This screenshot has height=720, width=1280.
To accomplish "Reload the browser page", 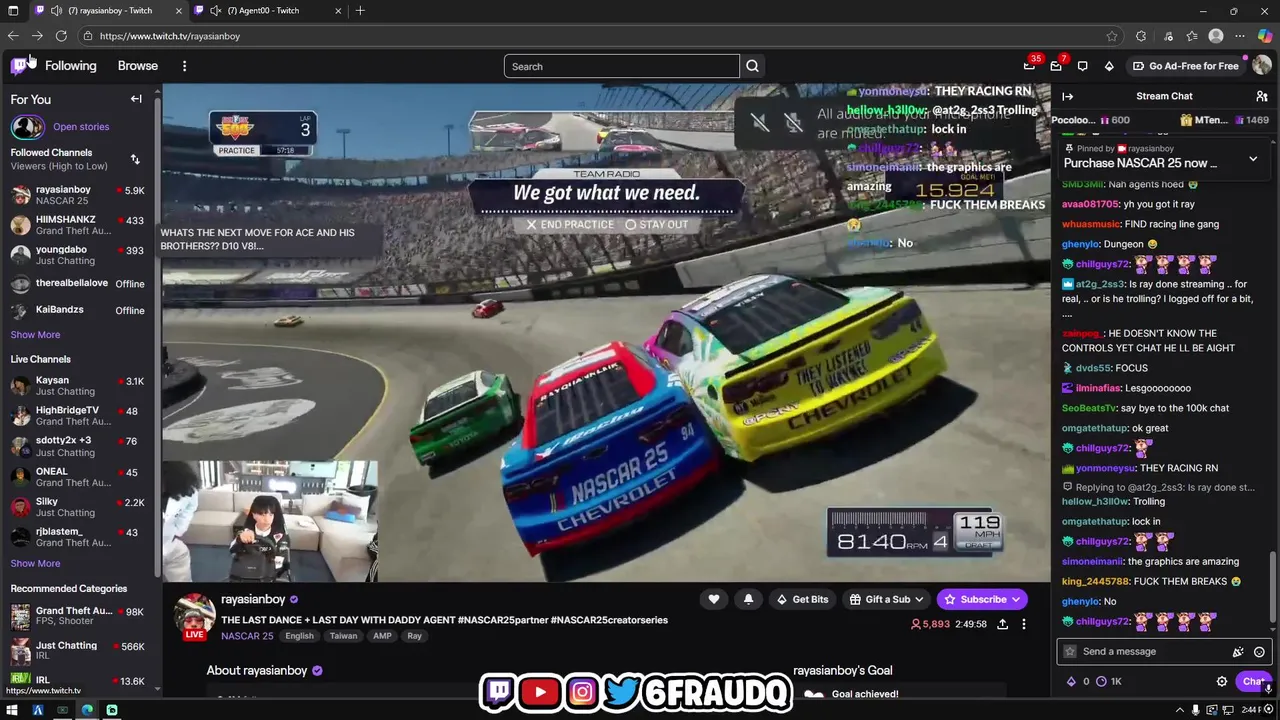I will [61, 36].
